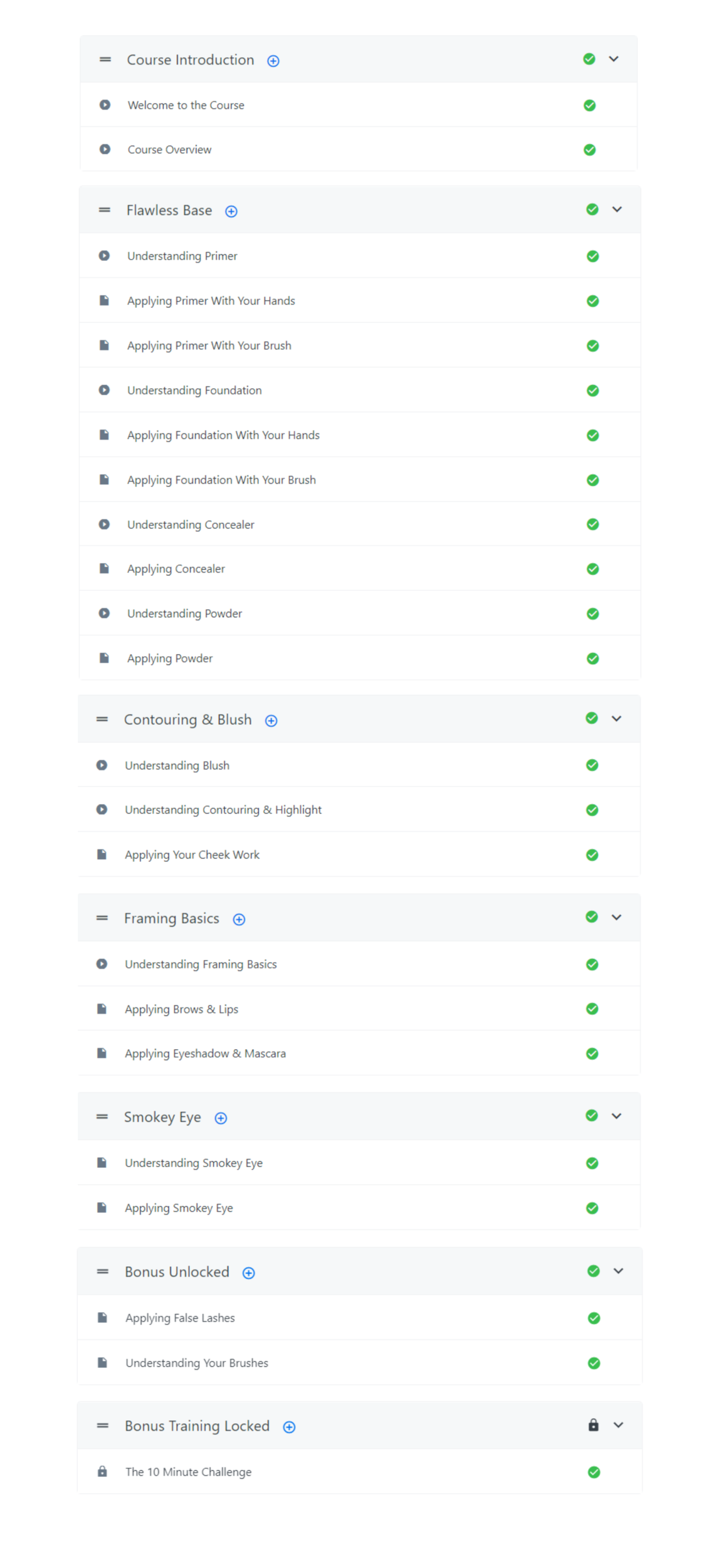Click the document icon for Applying Concealer
719x1568 pixels.
(104, 568)
